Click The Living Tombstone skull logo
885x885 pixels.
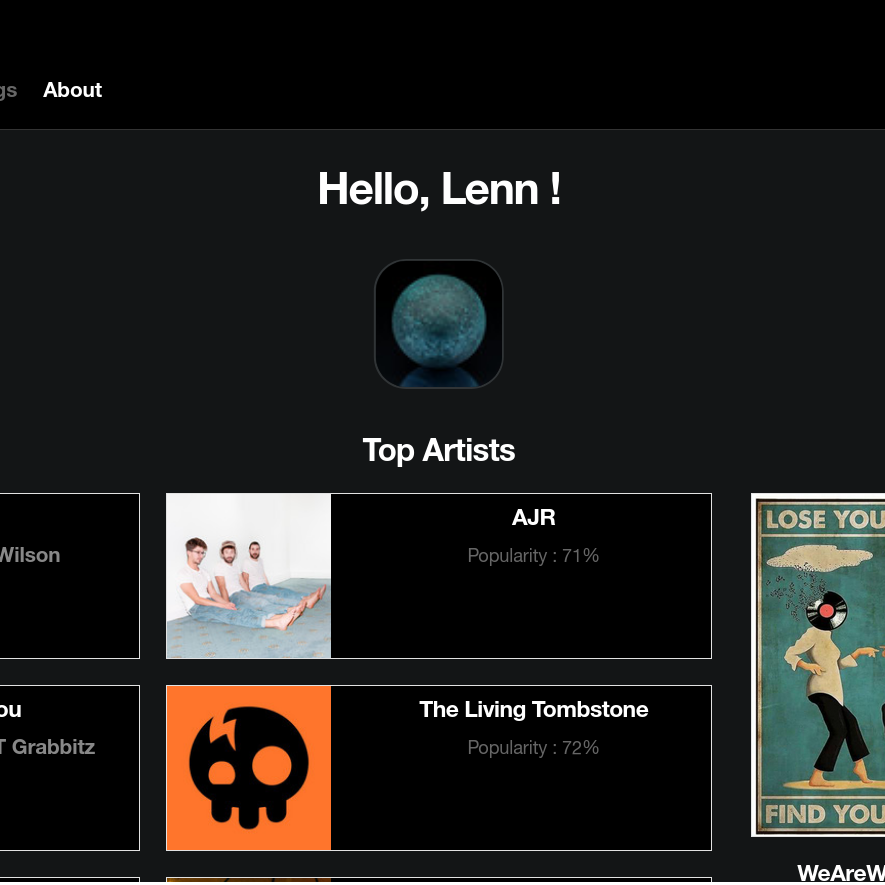pyautogui.click(x=248, y=768)
